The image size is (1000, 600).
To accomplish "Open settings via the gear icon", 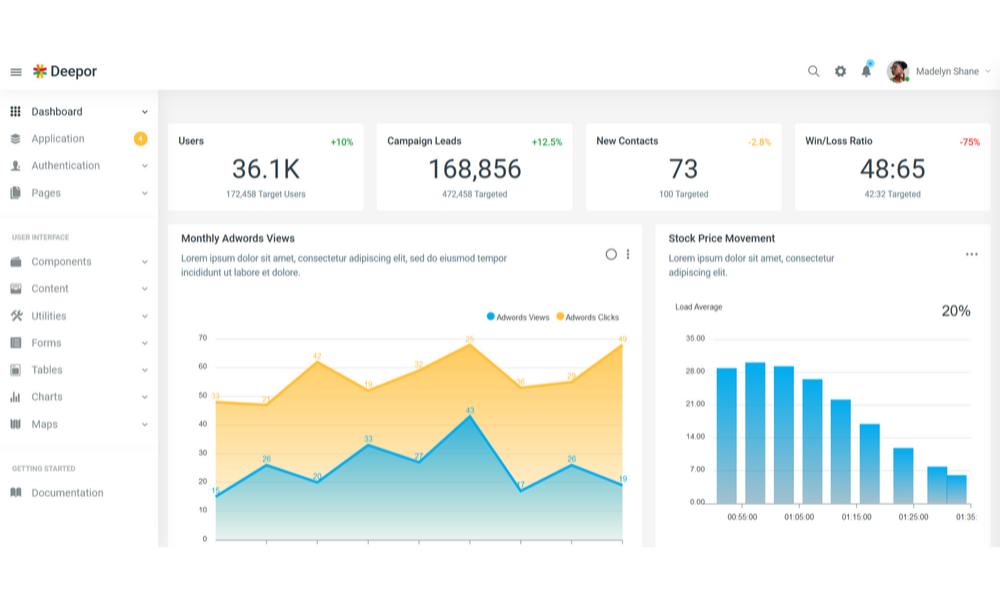I will (840, 71).
